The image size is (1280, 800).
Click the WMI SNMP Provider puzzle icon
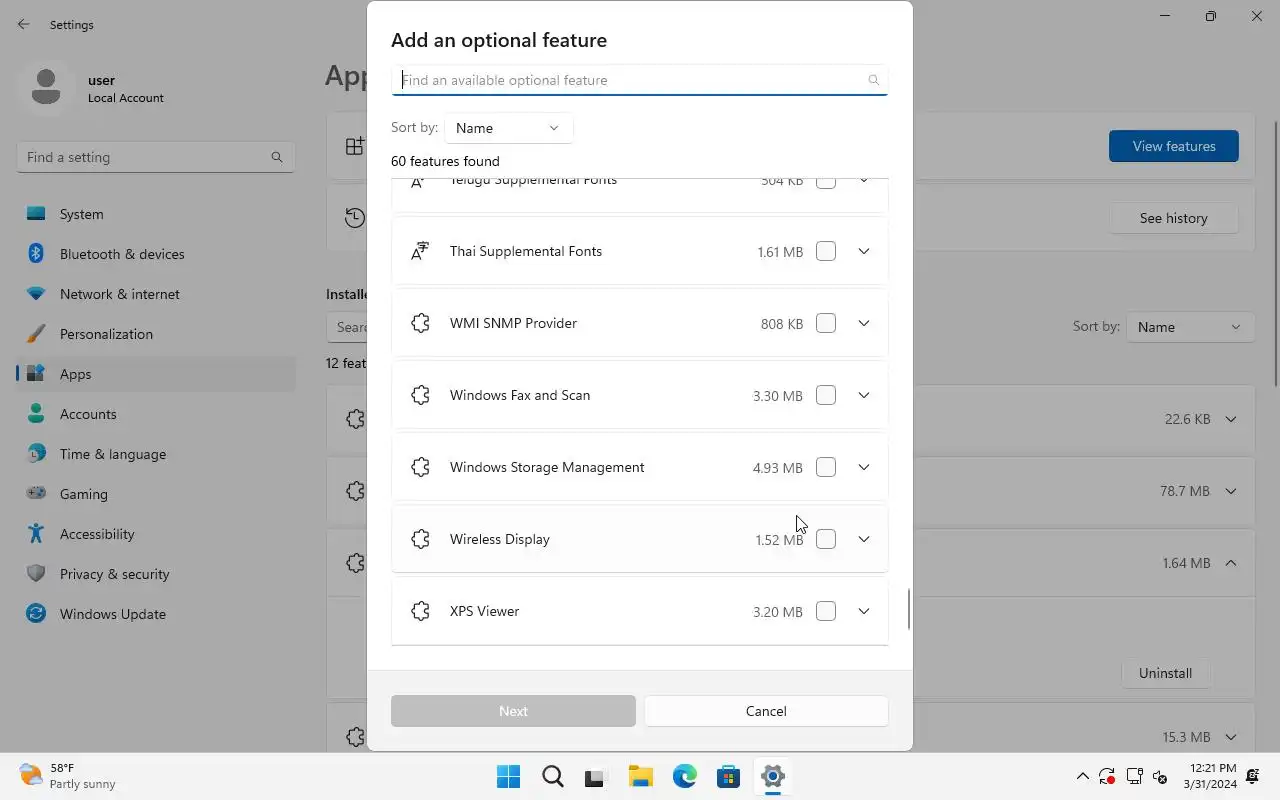[x=420, y=323]
